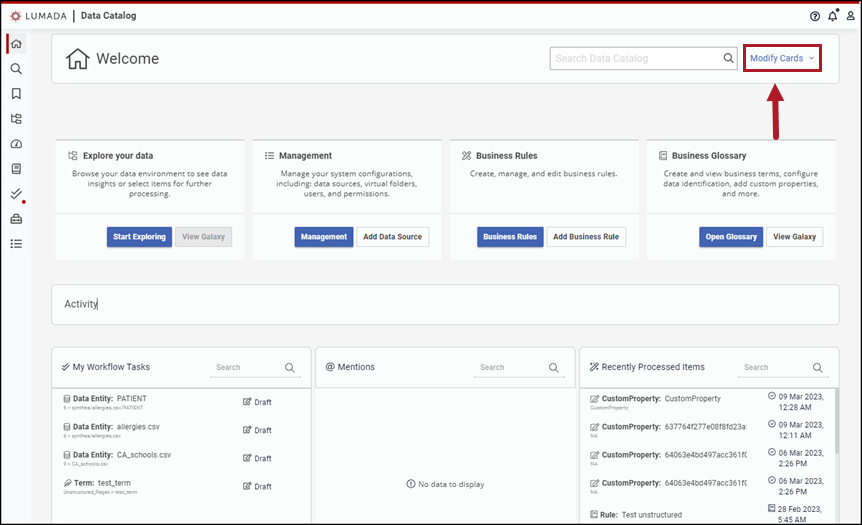
Task: Click the Add Data Source button
Action: 392,237
